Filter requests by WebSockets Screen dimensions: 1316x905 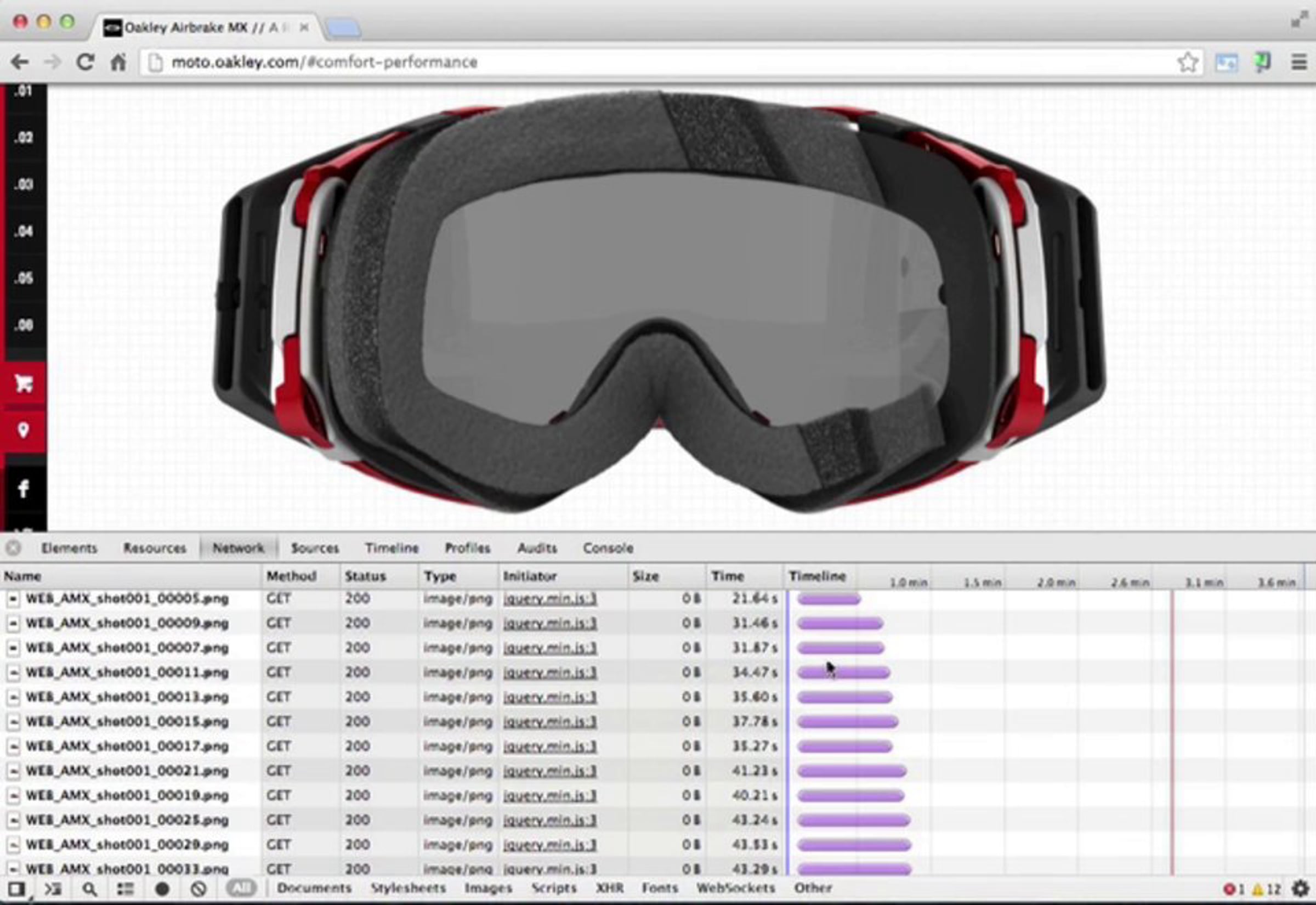(736, 888)
